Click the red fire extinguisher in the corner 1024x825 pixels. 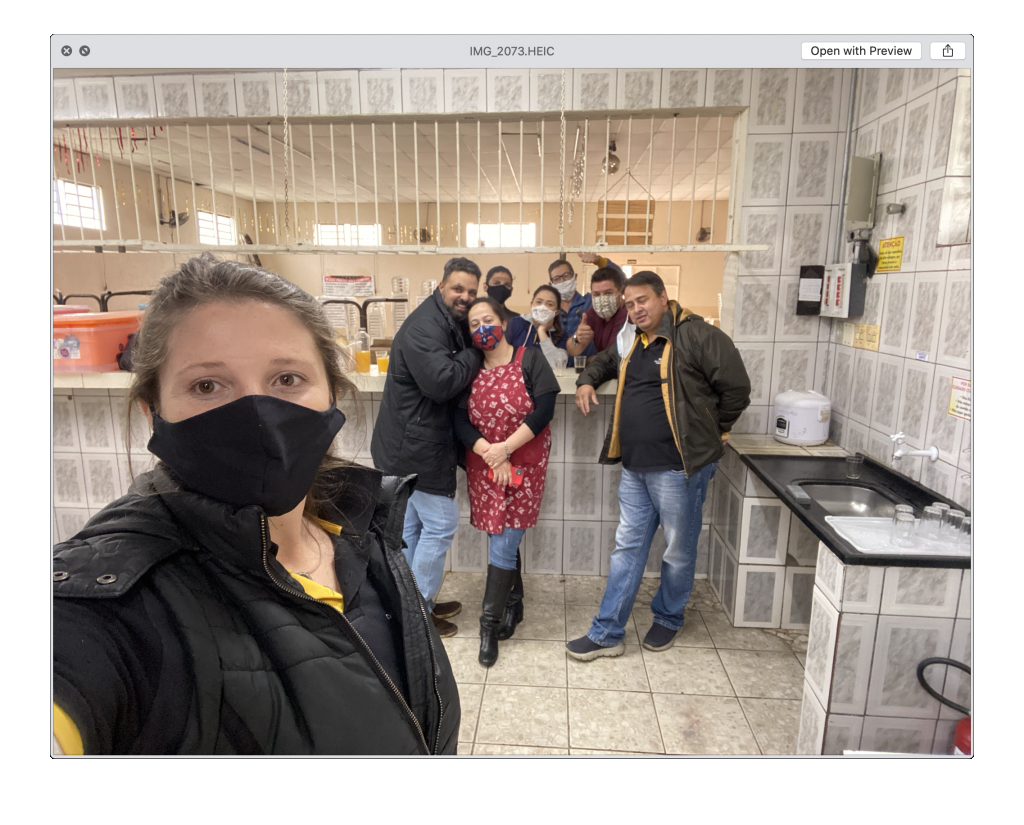(961, 735)
